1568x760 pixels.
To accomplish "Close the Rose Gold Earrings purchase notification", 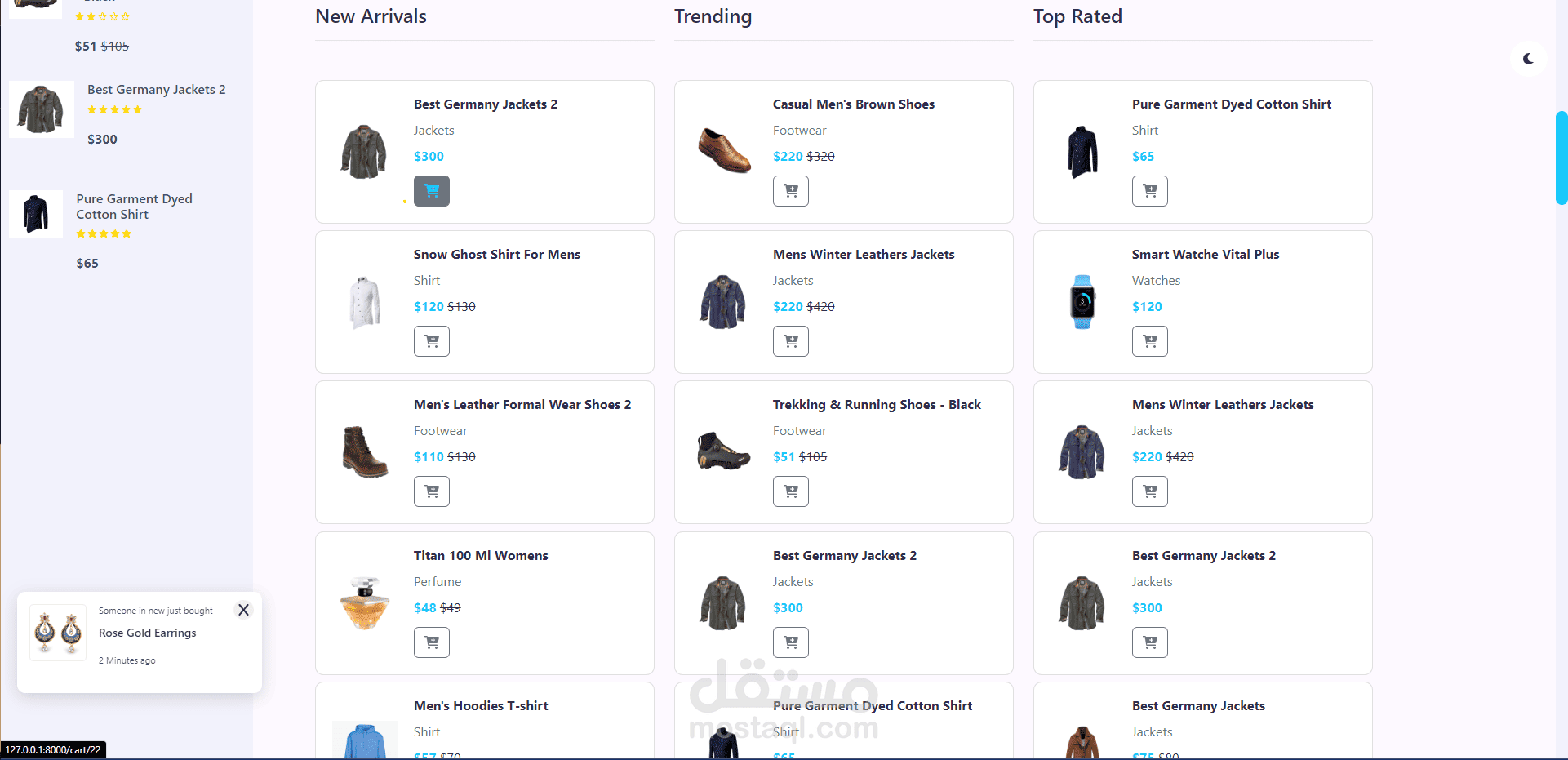I will (x=243, y=610).
